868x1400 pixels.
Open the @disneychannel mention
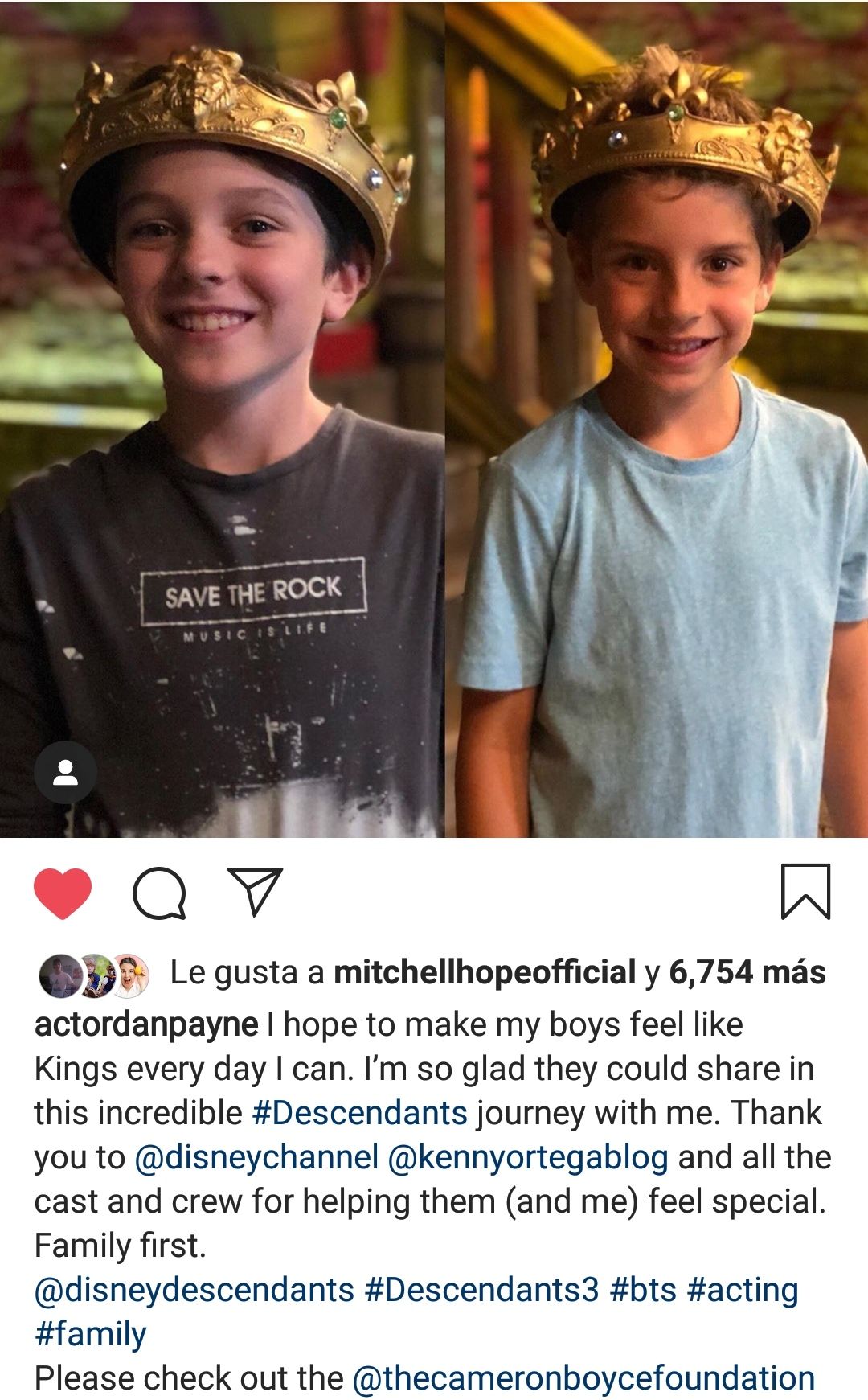[256, 1157]
